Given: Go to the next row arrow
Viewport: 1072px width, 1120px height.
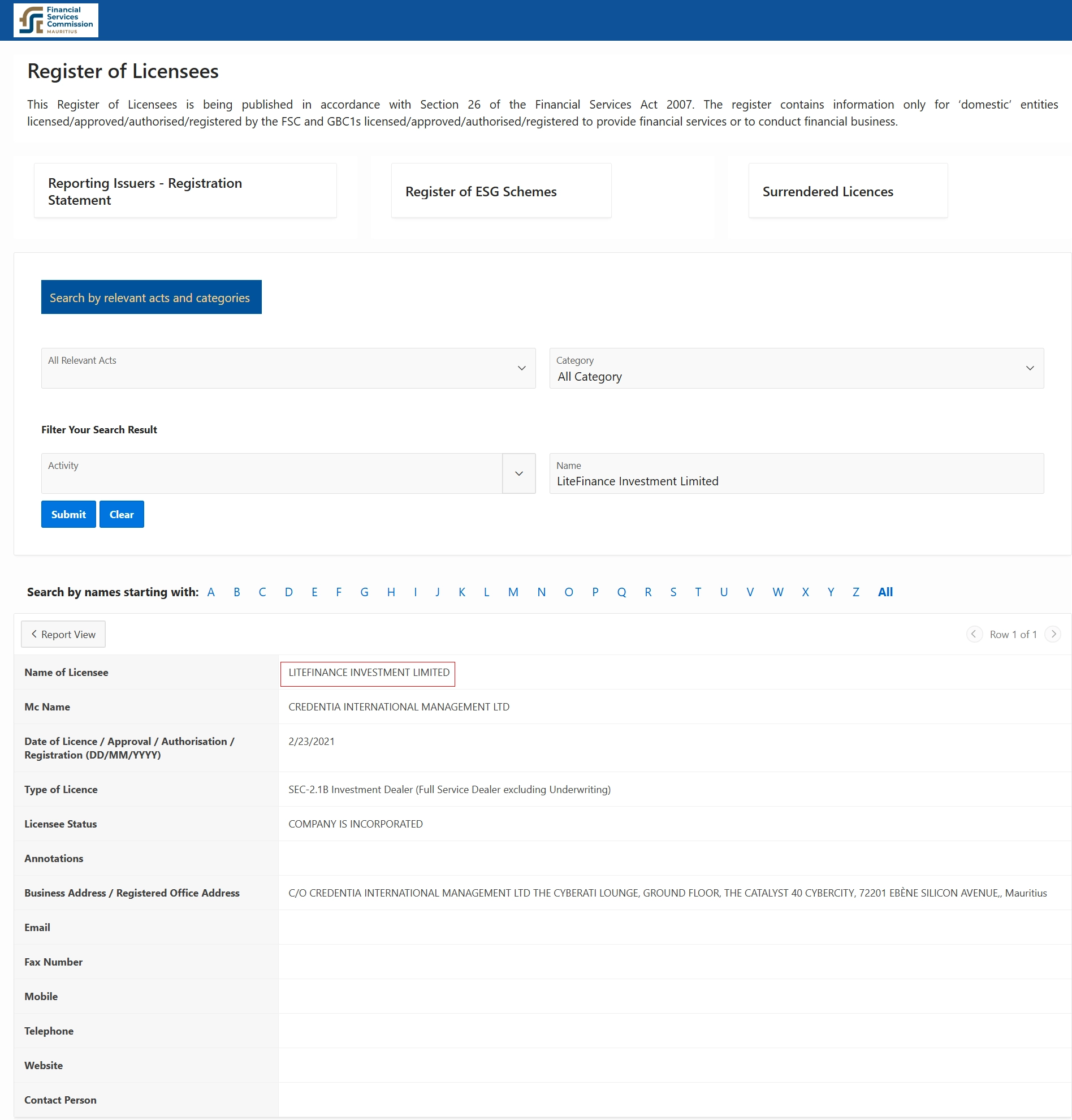Looking at the screenshot, I should click(1053, 634).
